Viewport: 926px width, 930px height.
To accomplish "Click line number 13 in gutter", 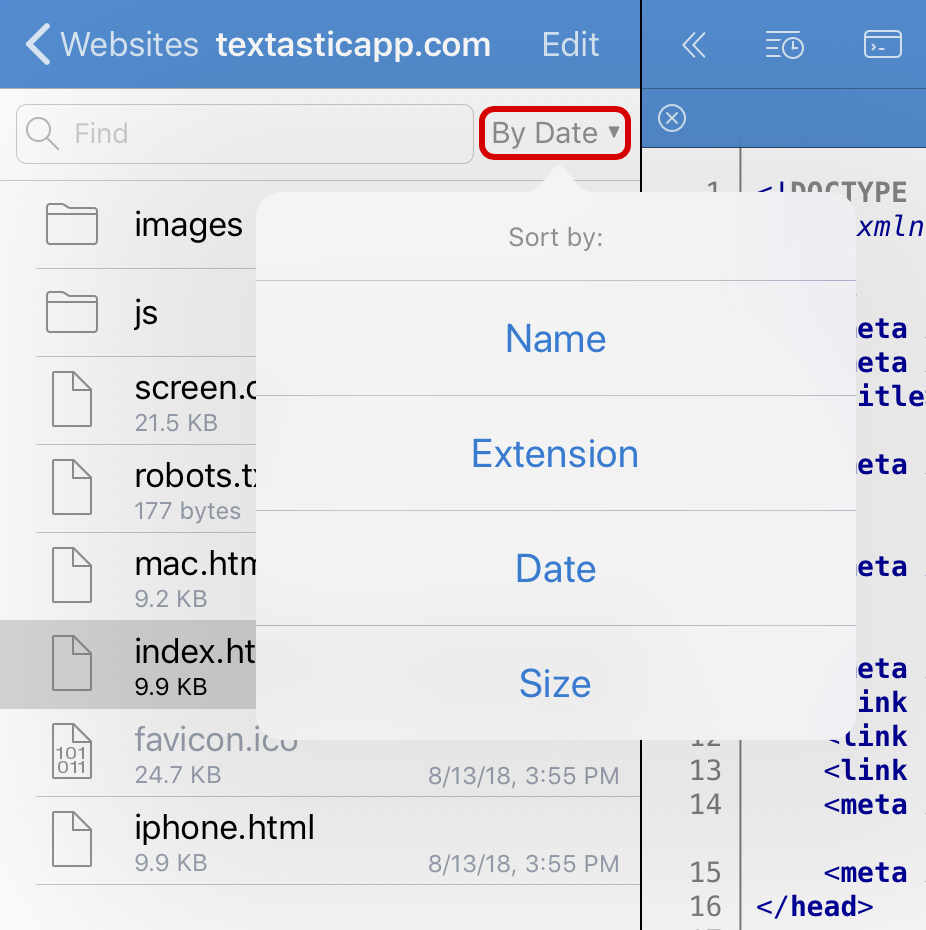I will pos(705,770).
